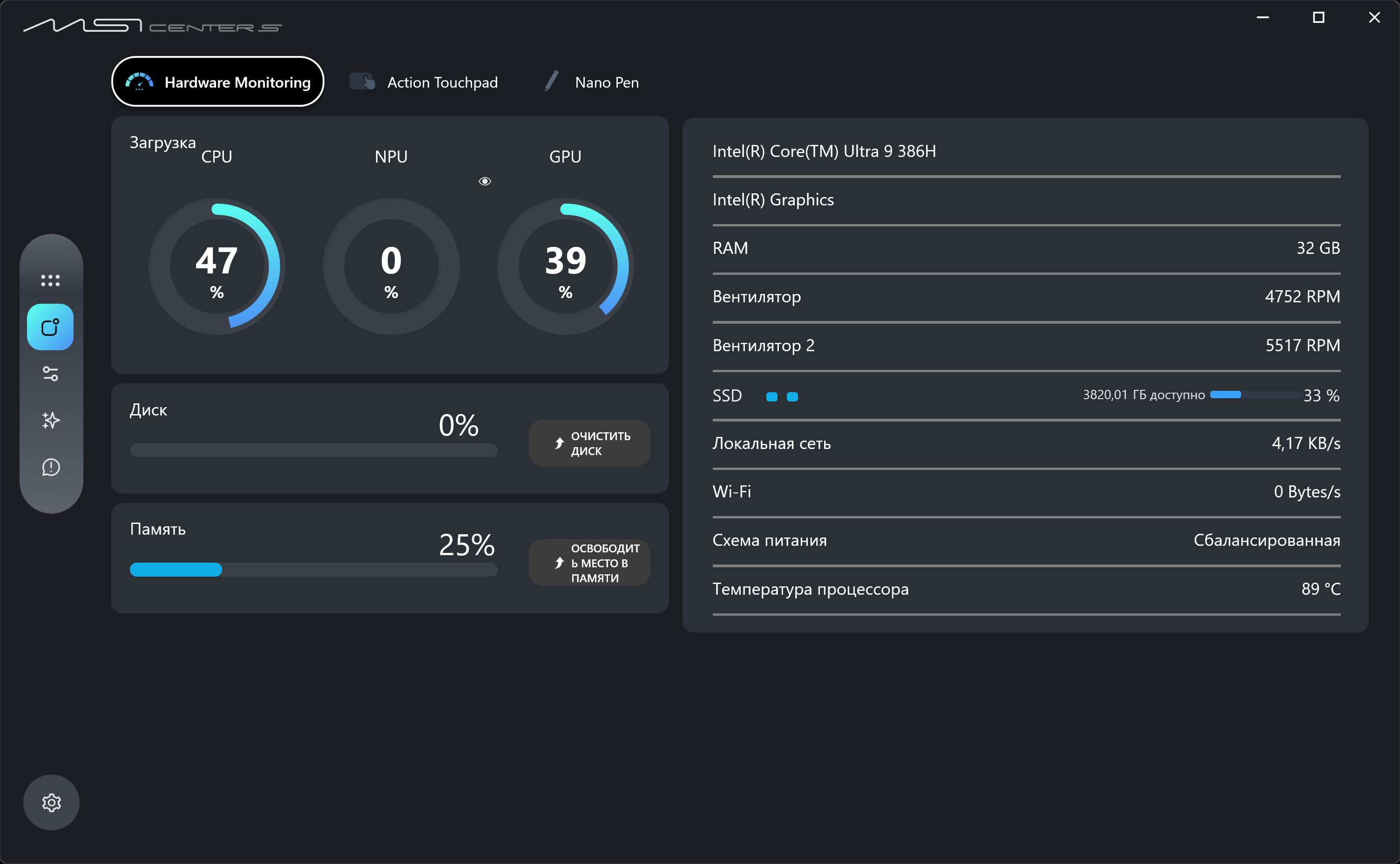Click the GPU load gauge
Image resolution: width=1400 pixels, height=864 pixels.
[565, 266]
